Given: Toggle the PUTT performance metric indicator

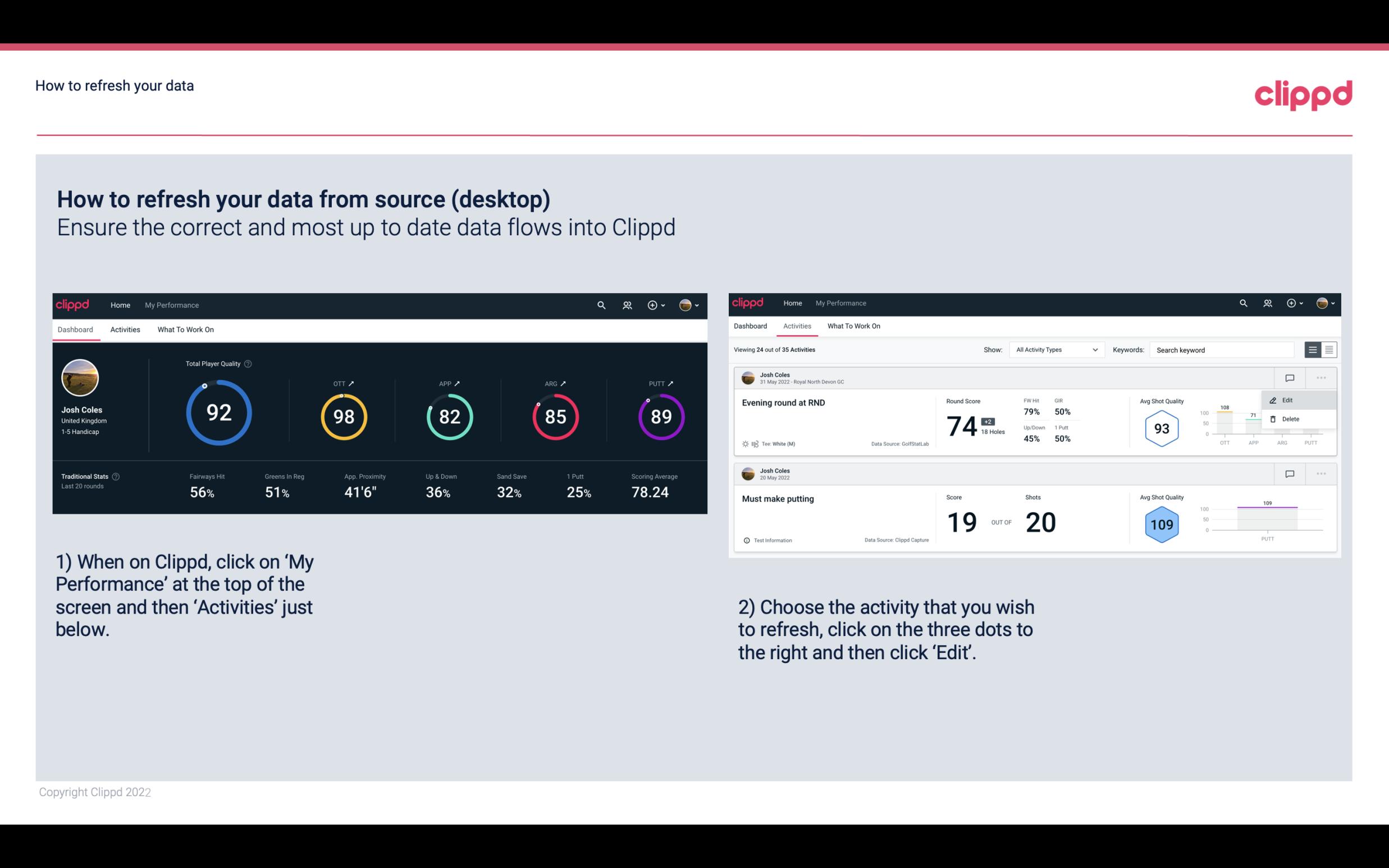Looking at the screenshot, I should pyautogui.click(x=670, y=382).
